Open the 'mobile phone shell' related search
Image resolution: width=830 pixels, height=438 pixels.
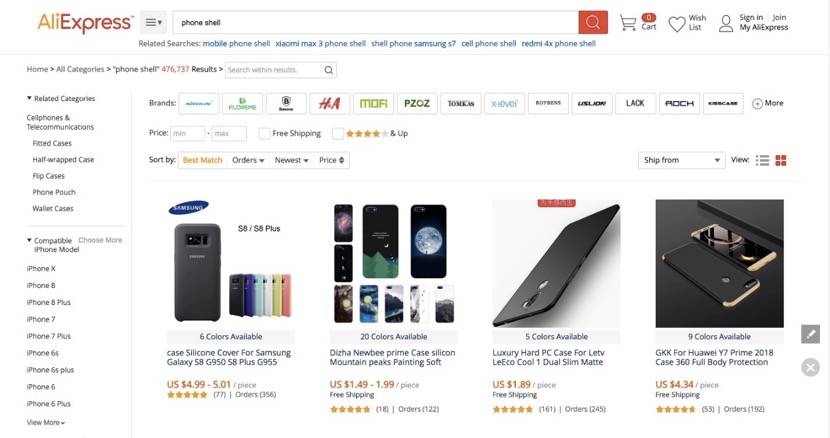236,43
